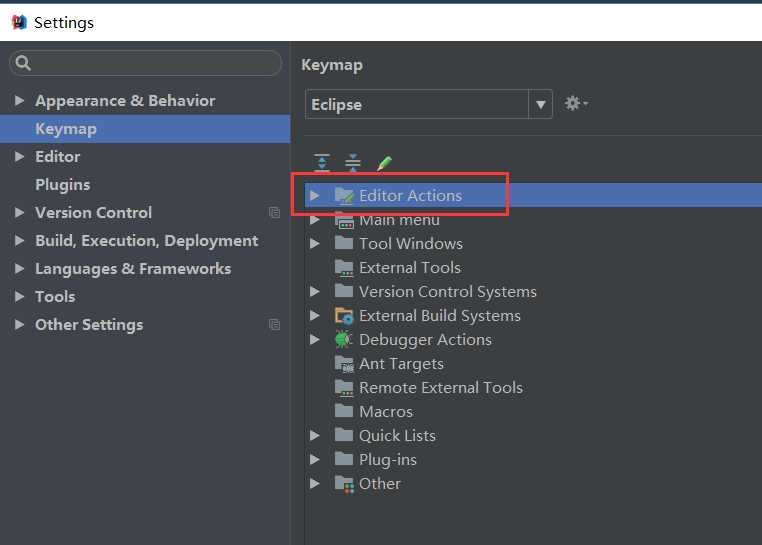Open Appearance & Behavior settings

click(125, 101)
